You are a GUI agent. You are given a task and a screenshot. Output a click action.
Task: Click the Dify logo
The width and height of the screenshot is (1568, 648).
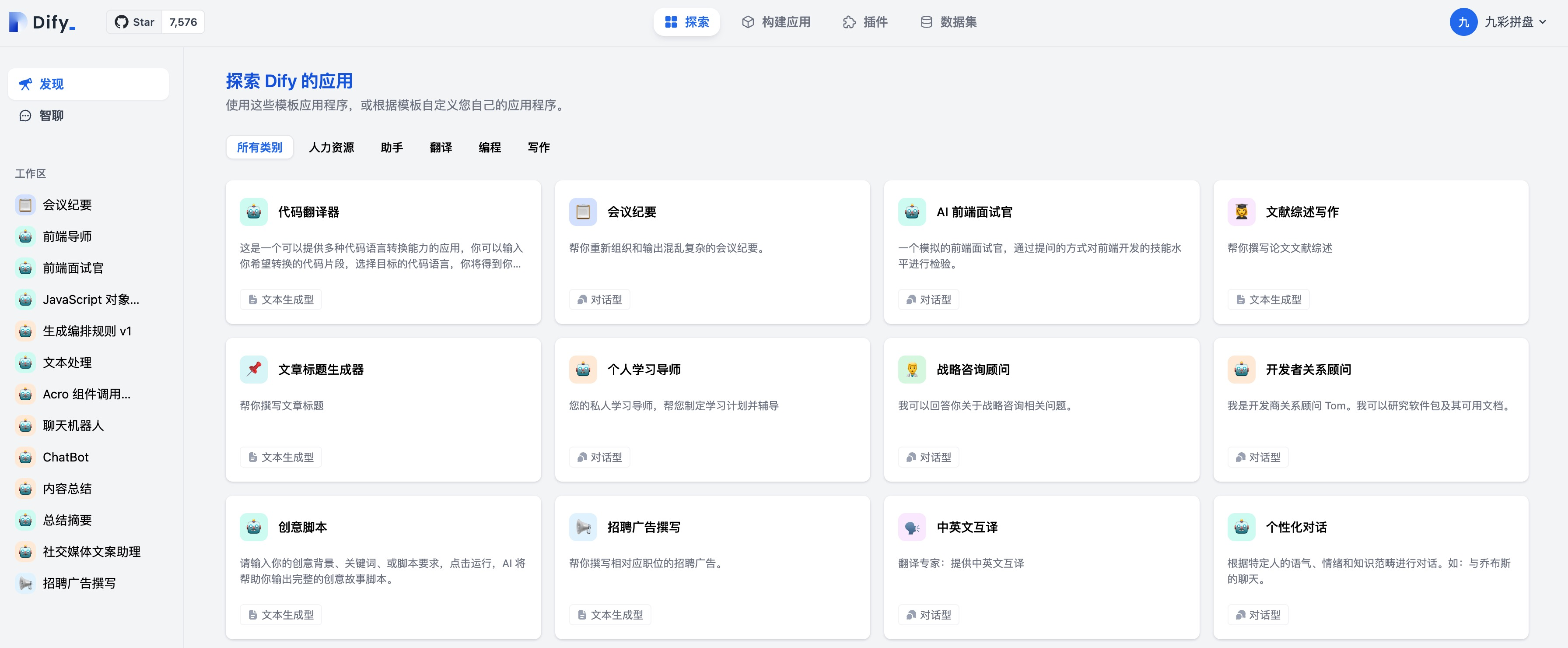42,22
